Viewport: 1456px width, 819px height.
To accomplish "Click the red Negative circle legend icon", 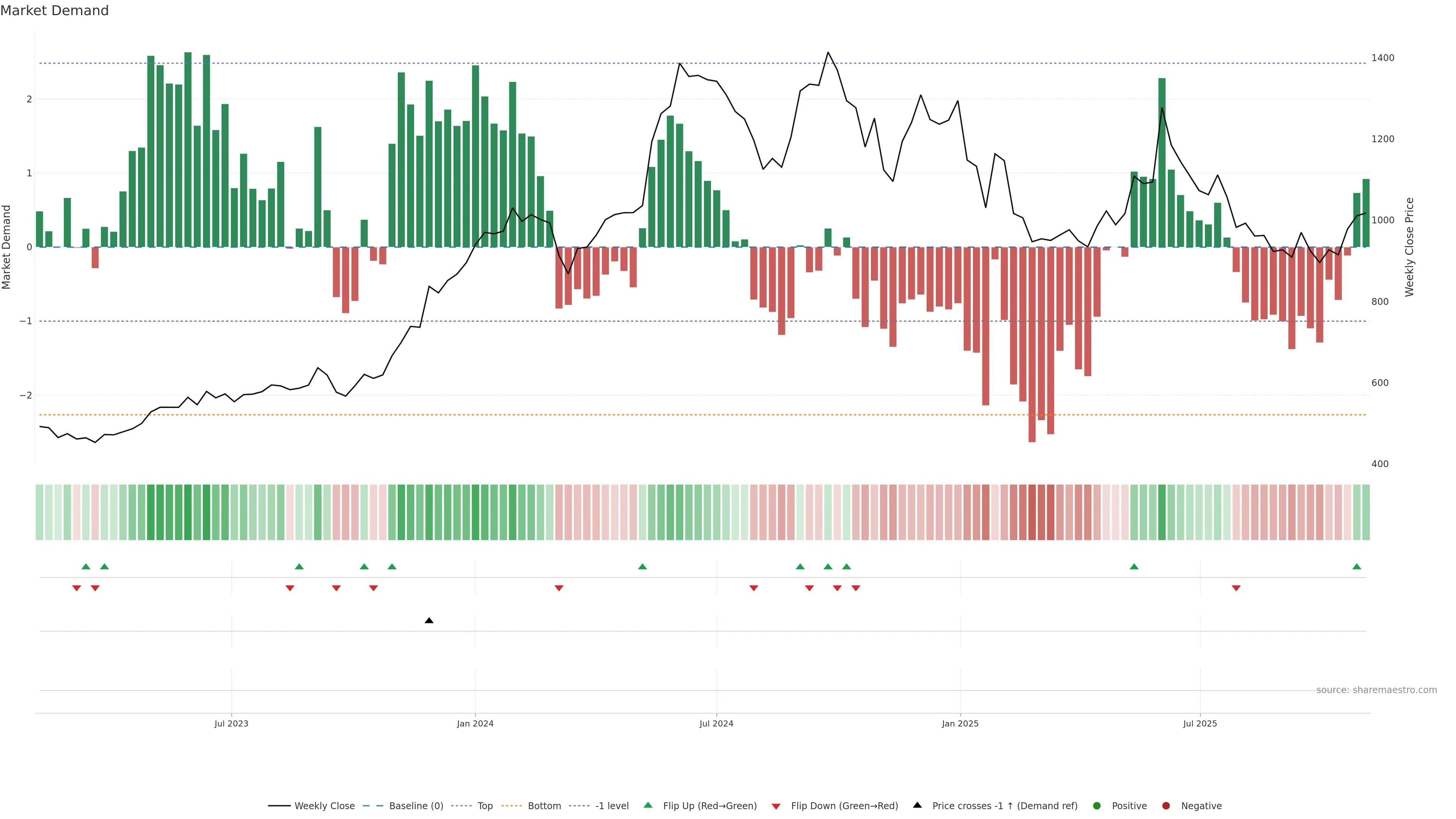I will pyautogui.click(x=1166, y=805).
